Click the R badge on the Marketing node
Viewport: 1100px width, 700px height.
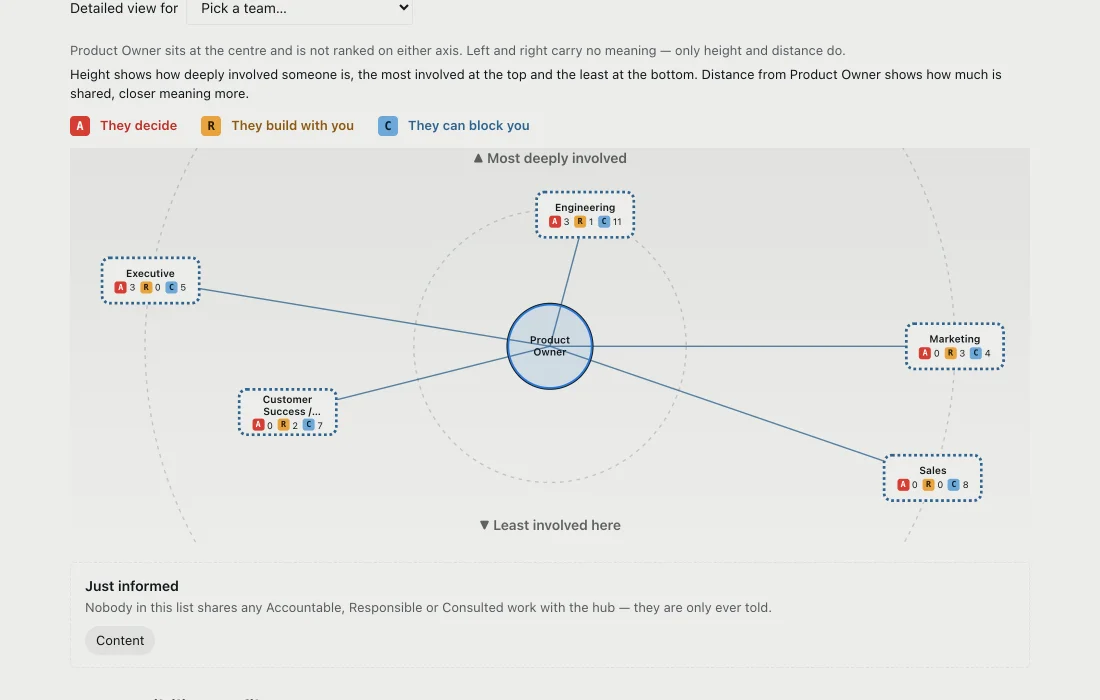(x=951, y=354)
